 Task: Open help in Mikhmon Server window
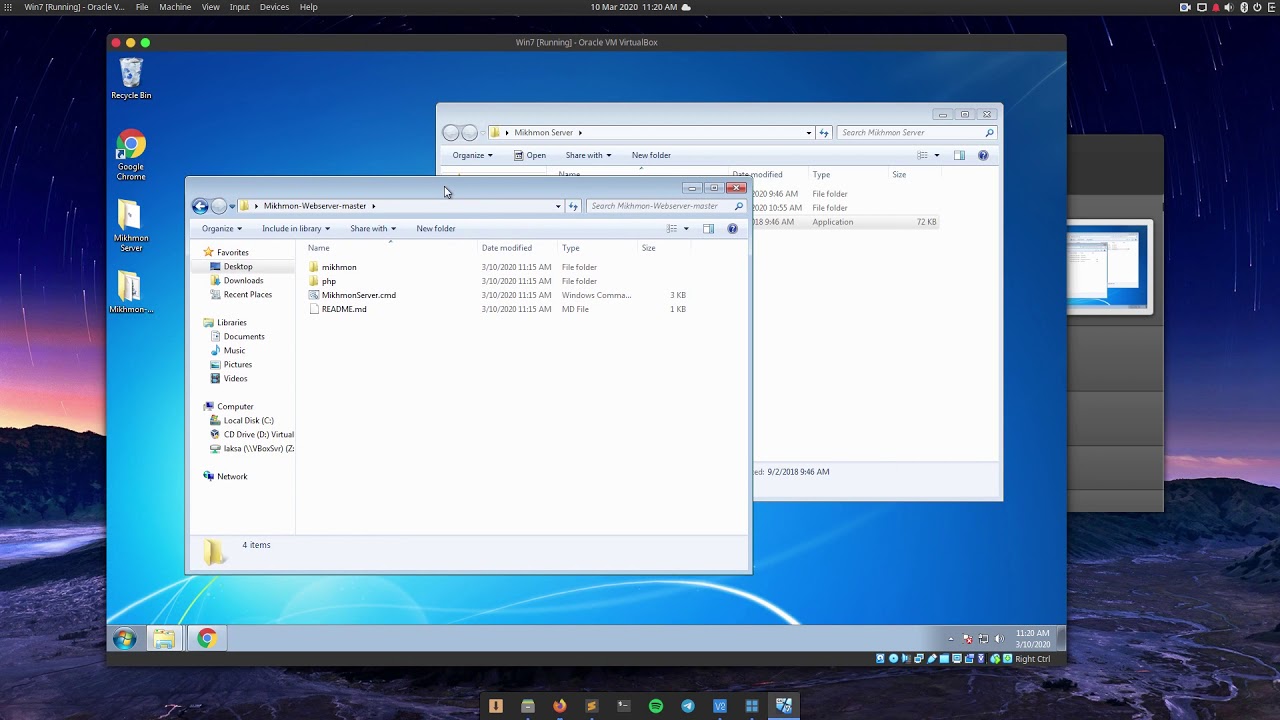(x=983, y=155)
